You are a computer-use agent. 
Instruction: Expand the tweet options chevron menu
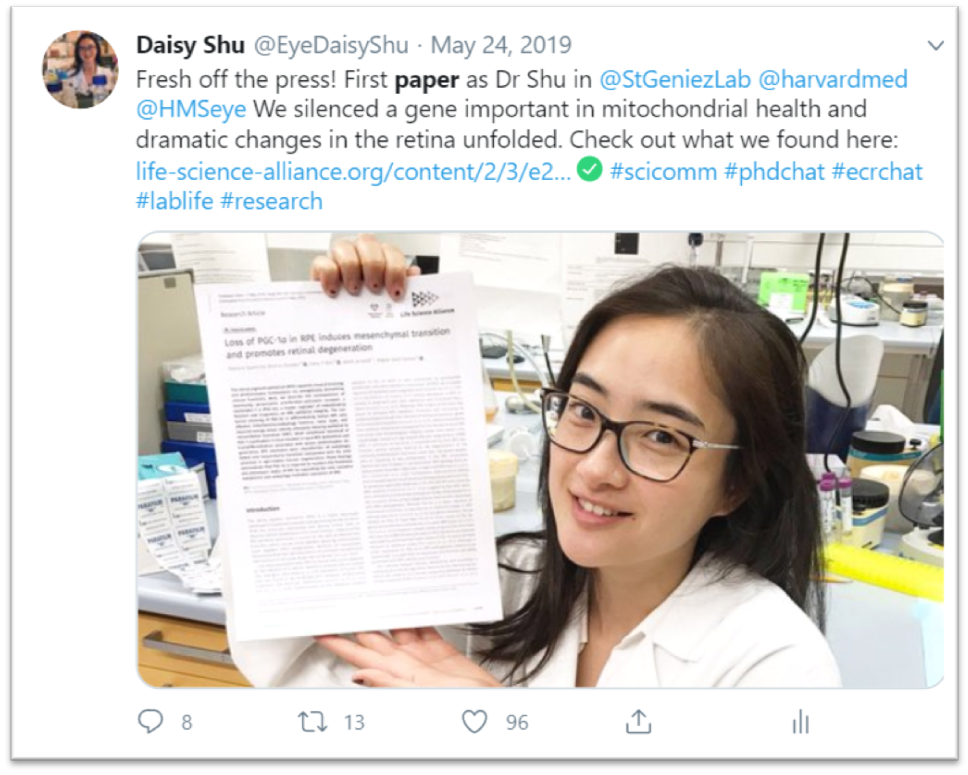point(936,45)
